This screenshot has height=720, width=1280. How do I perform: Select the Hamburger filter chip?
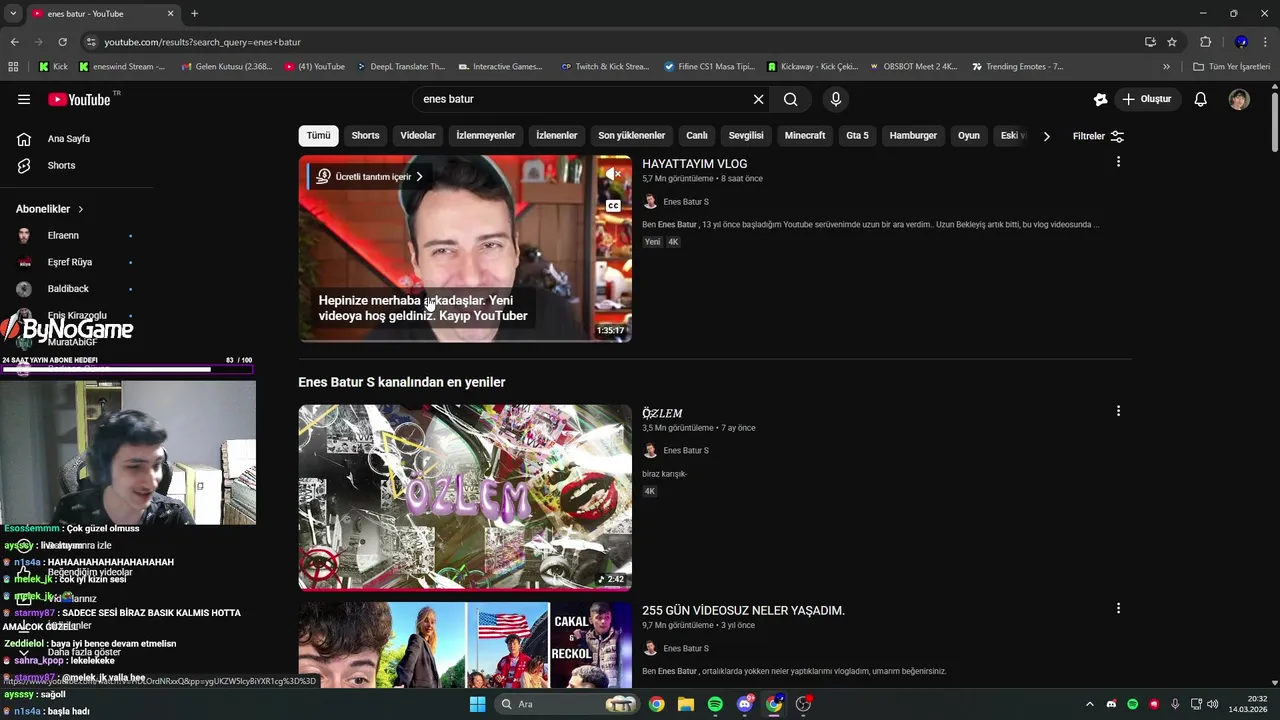pyautogui.click(x=913, y=136)
